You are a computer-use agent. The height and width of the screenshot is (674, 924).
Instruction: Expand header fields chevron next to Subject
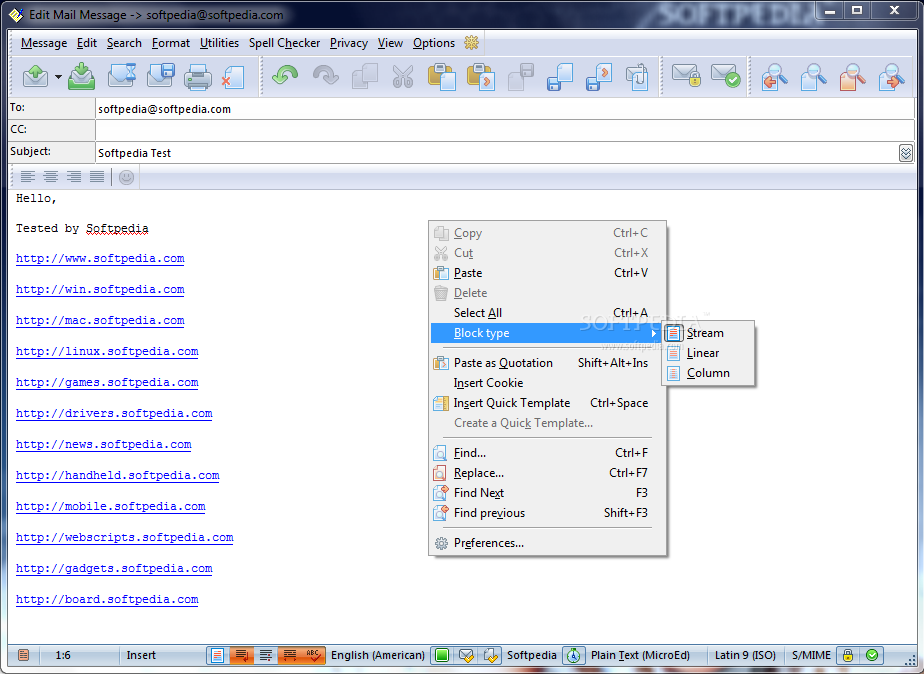tap(906, 153)
